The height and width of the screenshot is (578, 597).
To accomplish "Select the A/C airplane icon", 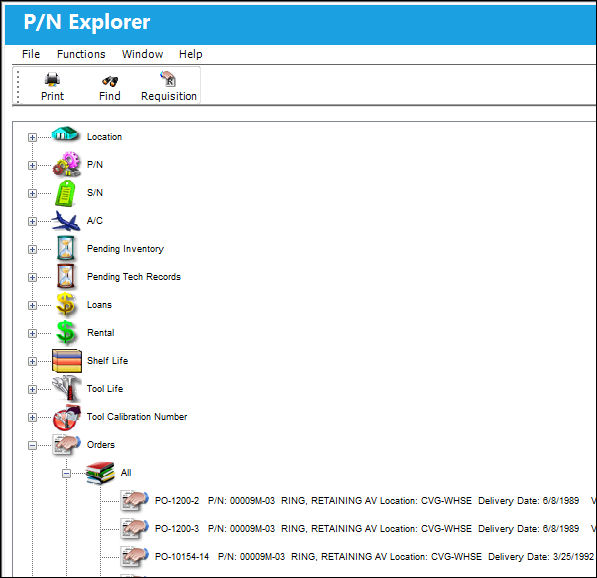I will [66, 221].
